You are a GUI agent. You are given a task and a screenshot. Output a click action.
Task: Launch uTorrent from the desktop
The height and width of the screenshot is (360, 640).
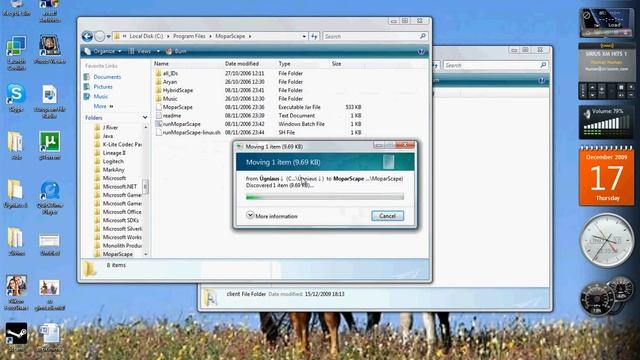49,145
